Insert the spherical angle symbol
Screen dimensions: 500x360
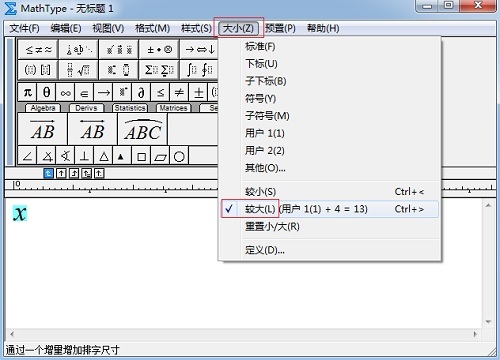66,156
